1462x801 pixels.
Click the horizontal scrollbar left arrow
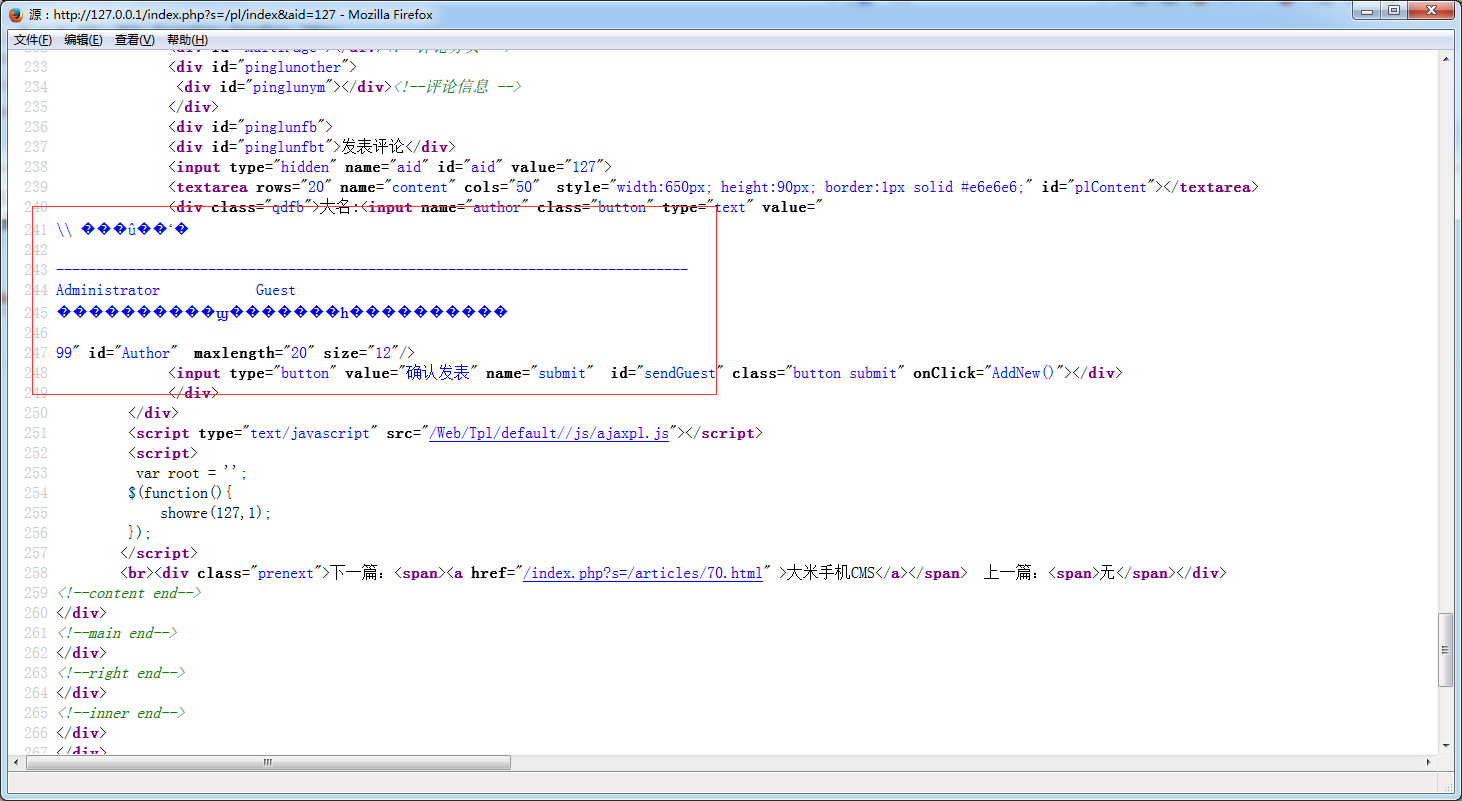[14, 762]
